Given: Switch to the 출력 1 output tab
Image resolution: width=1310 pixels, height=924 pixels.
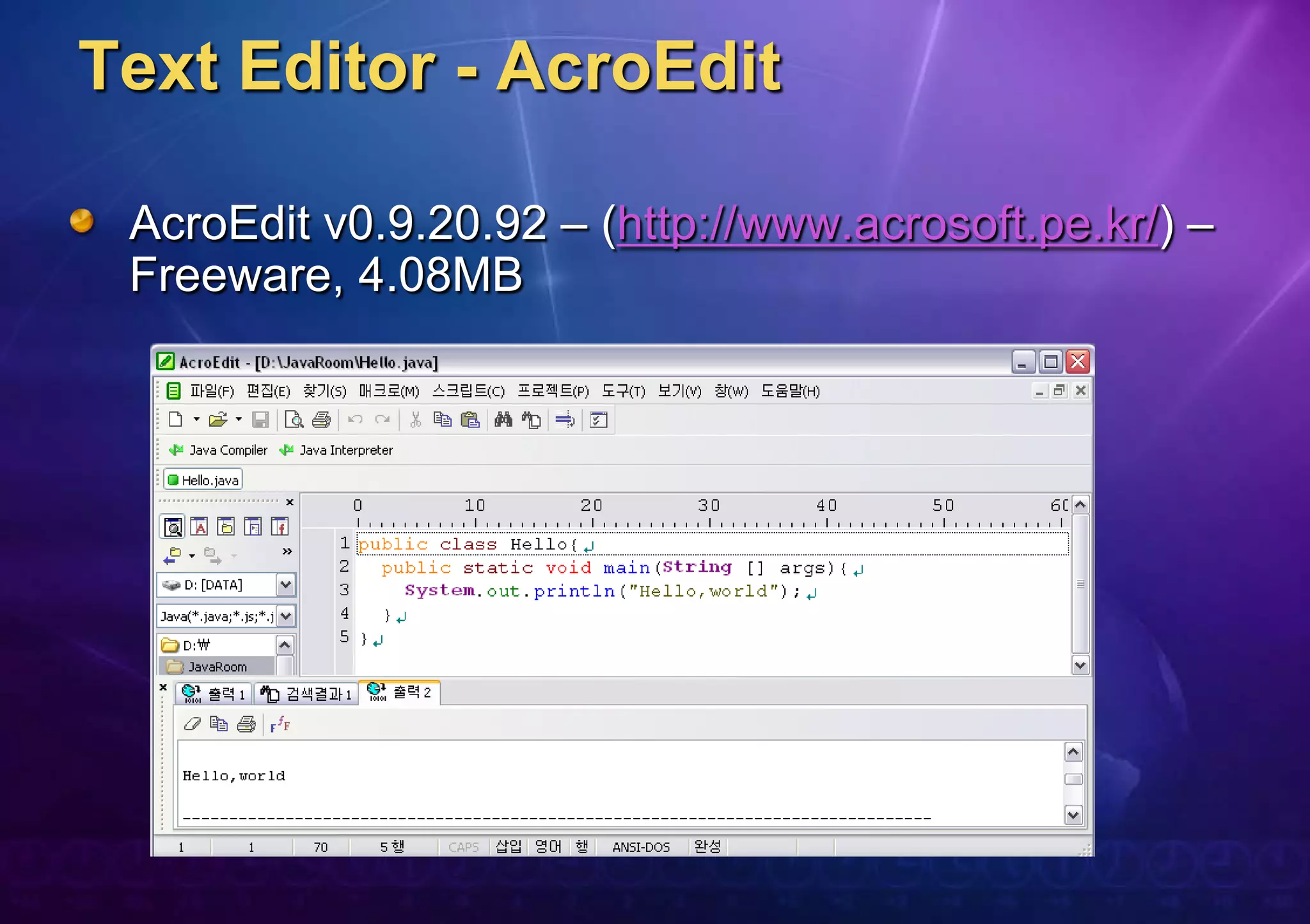Looking at the screenshot, I should point(213,693).
